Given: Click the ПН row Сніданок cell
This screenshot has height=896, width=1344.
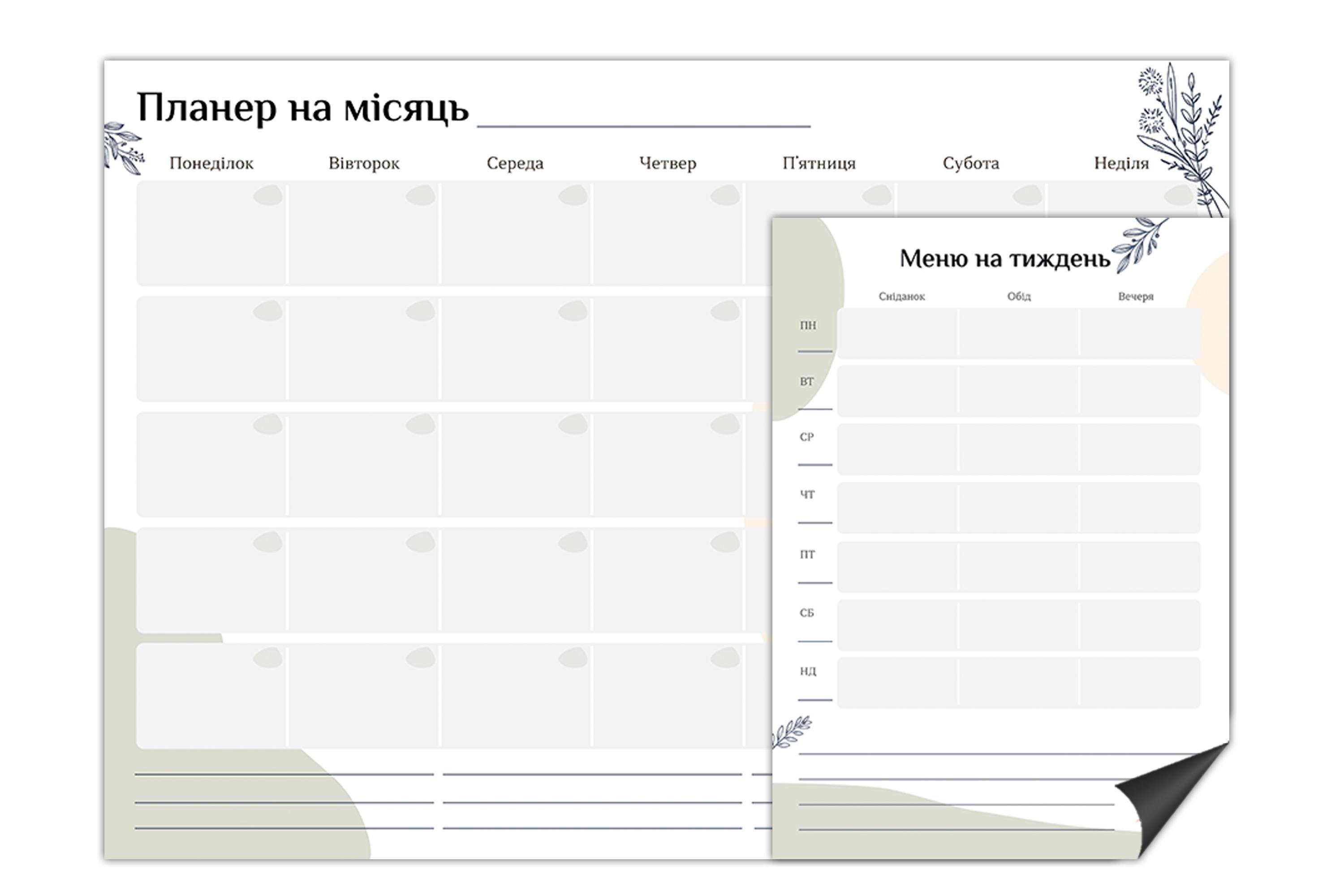Looking at the screenshot, I should coord(897,334).
